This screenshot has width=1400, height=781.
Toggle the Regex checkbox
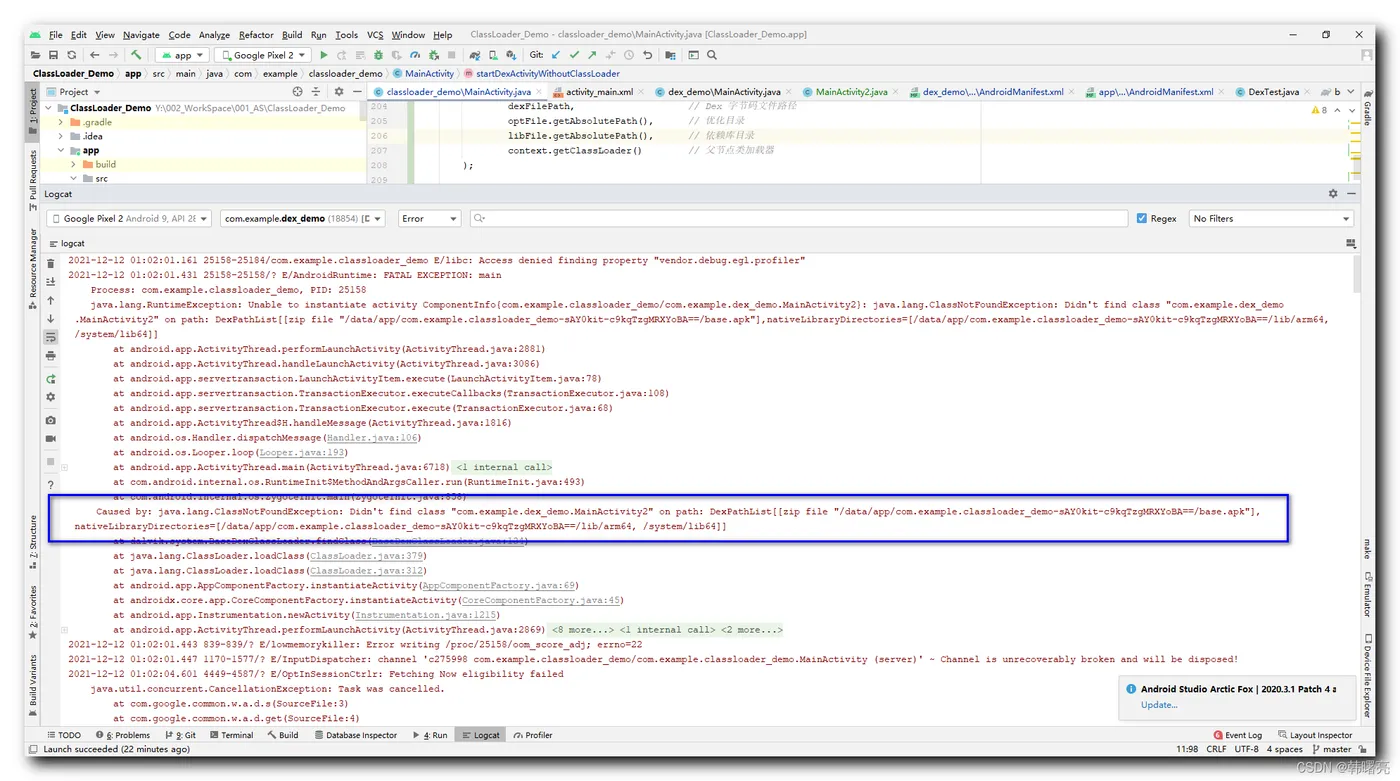coord(1142,218)
